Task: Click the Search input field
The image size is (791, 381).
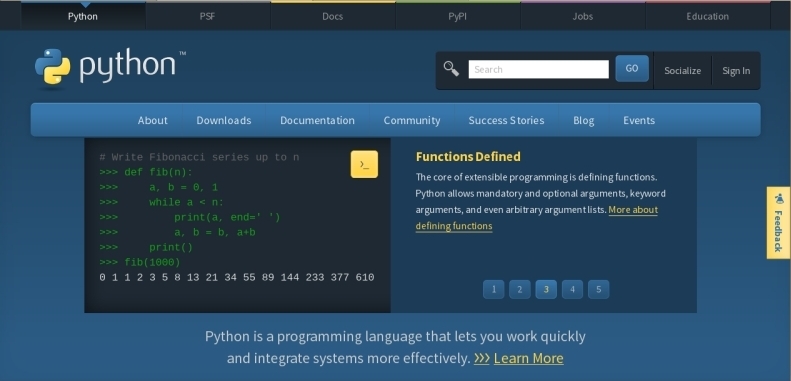Action: coord(538,70)
